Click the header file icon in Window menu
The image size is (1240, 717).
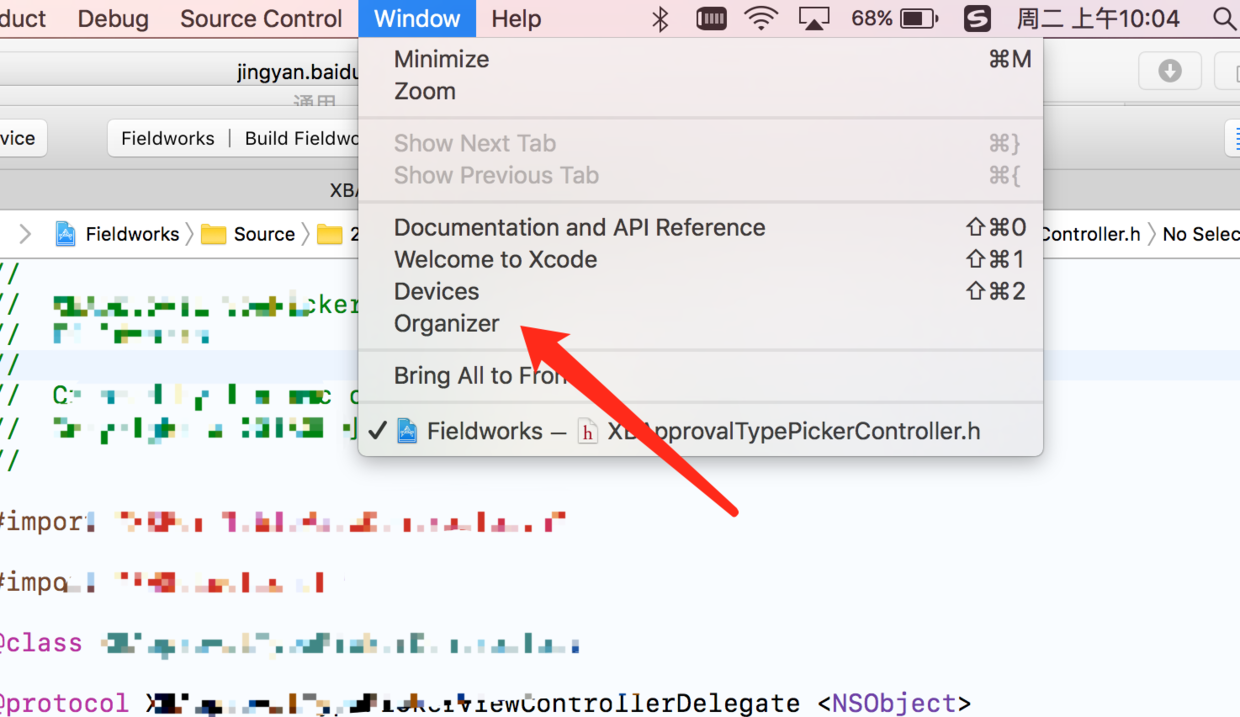[589, 432]
